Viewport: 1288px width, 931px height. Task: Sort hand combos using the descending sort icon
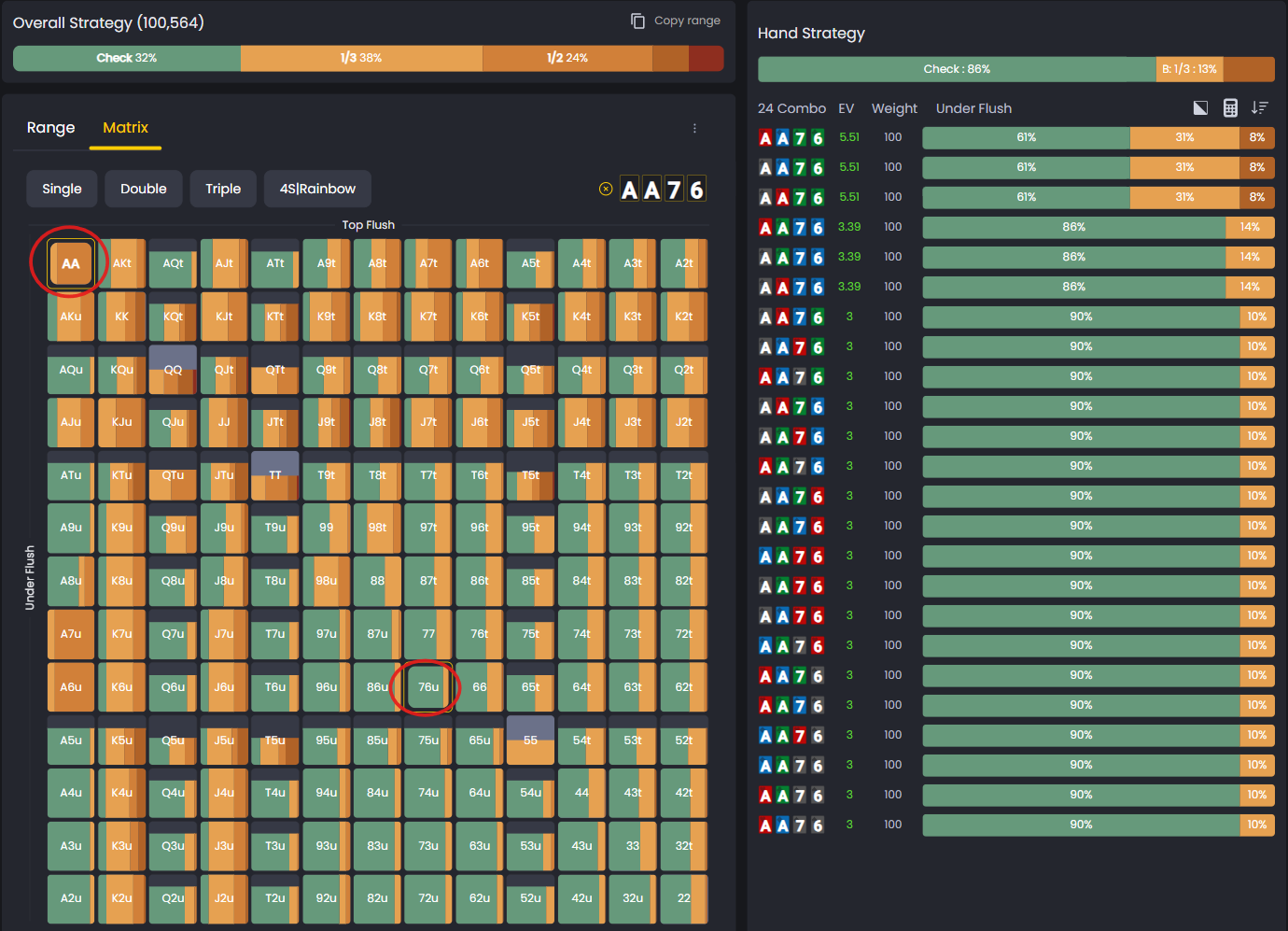tap(1260, 107)
